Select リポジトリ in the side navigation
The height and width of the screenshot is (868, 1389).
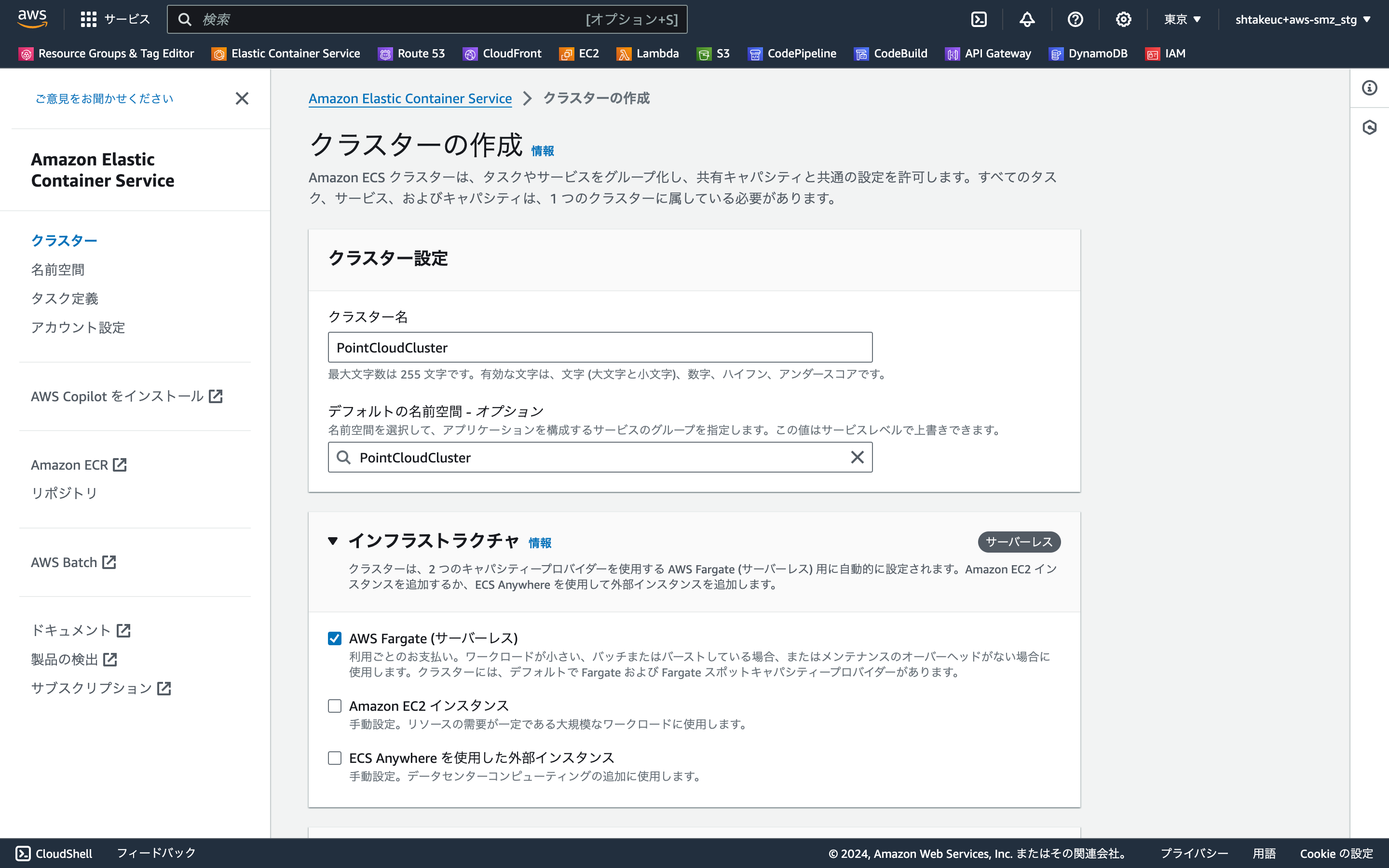click(x=64, y=492)
